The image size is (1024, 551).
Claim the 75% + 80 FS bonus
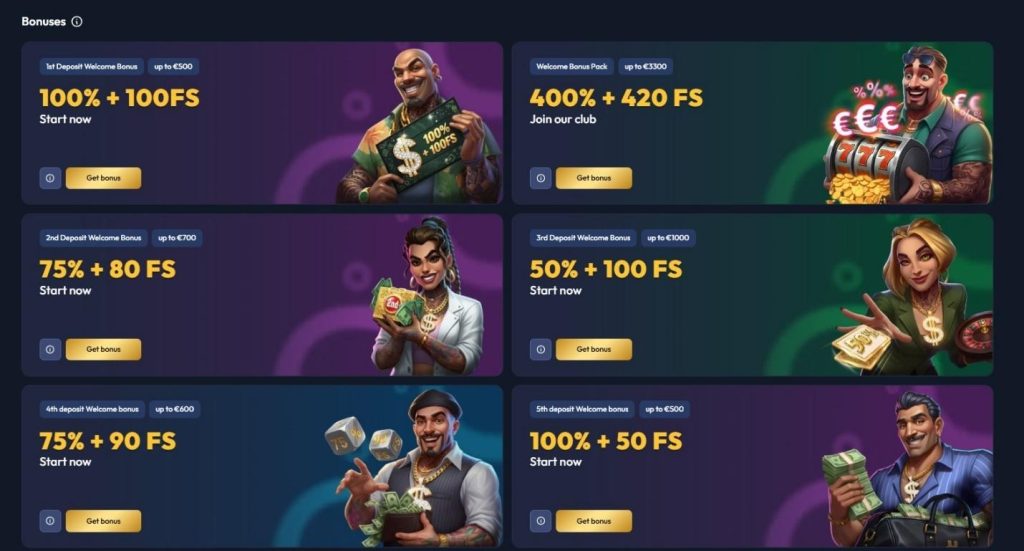[103, 349]
